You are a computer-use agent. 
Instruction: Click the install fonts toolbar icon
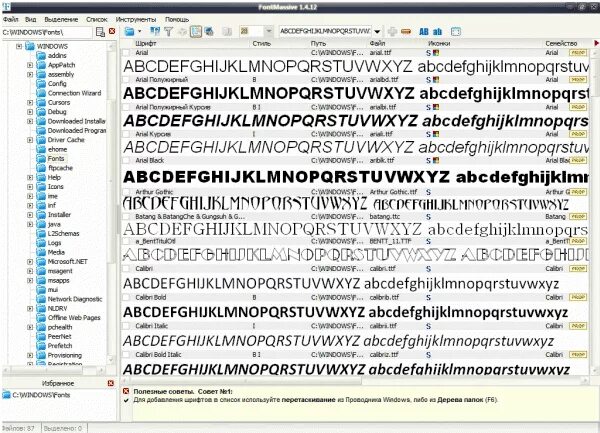pos(209,31)
